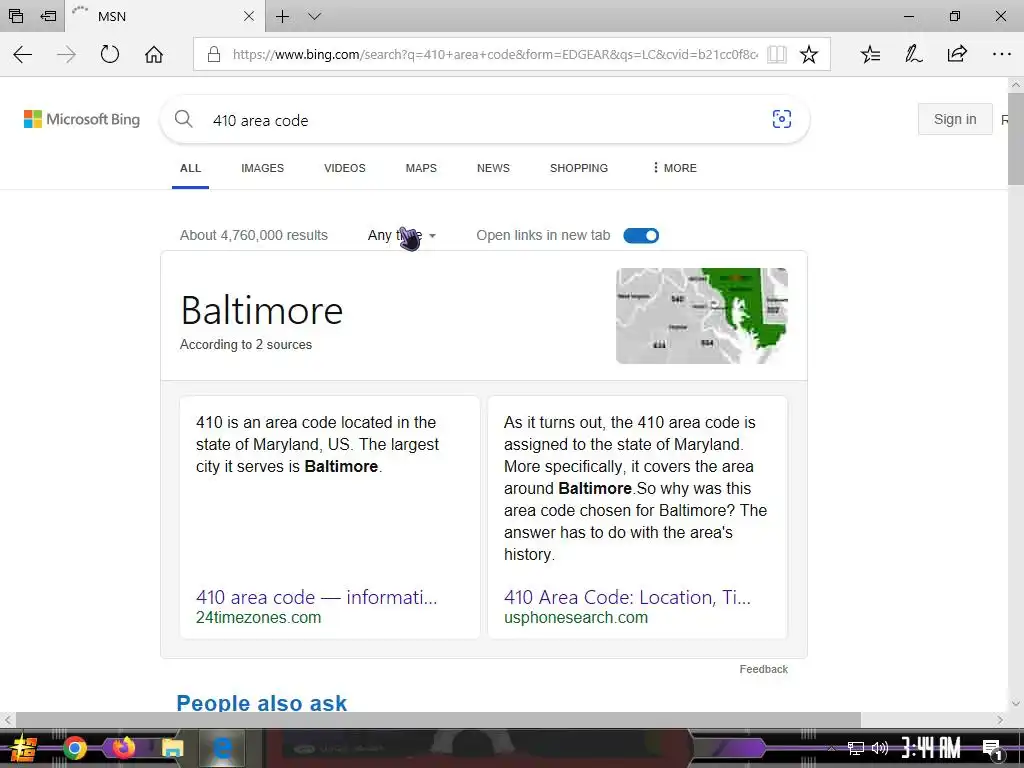
Task: Go back to the previous page
Action: coord(23,54)
